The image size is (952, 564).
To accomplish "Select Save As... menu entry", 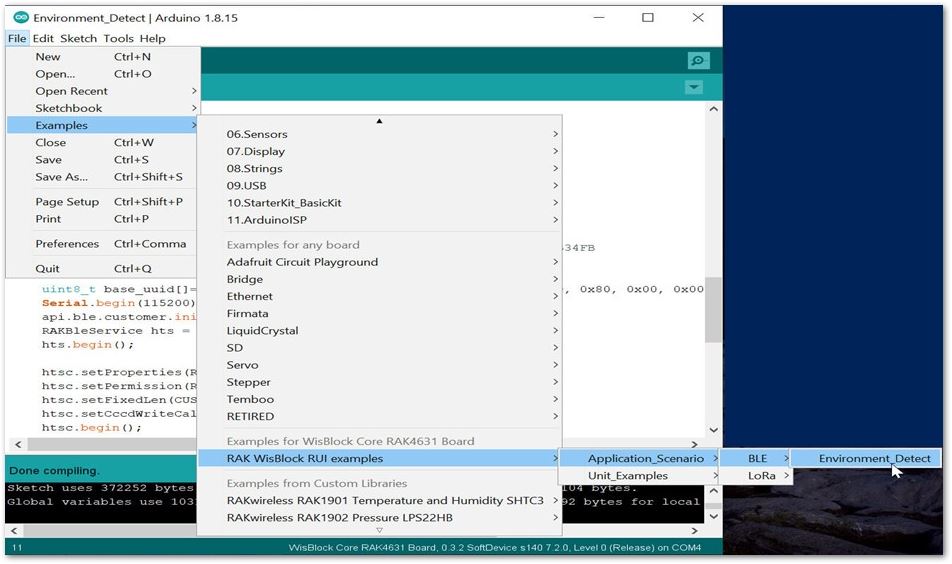I will [103, 177].
